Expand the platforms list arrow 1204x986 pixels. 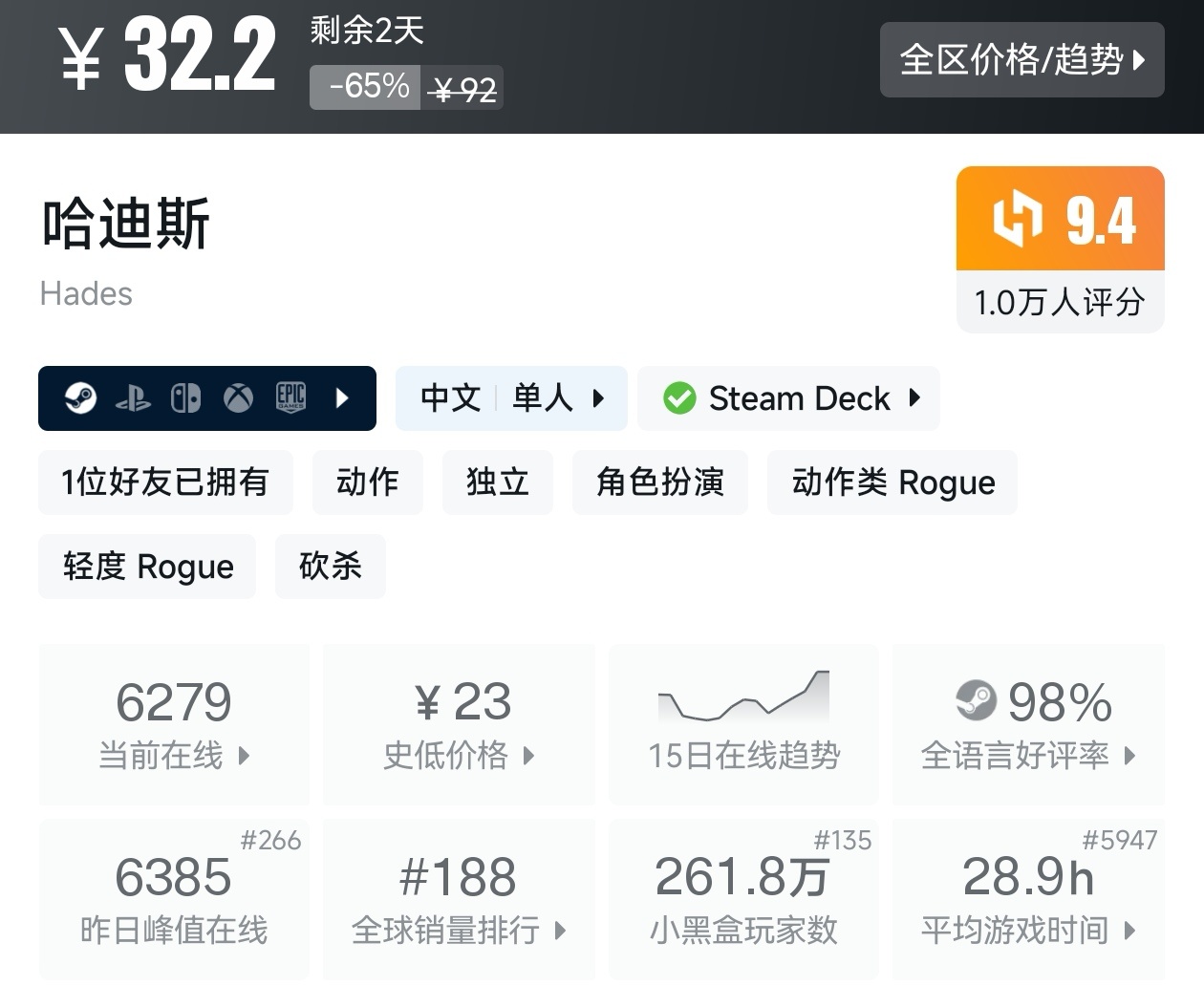coord(342,397)
